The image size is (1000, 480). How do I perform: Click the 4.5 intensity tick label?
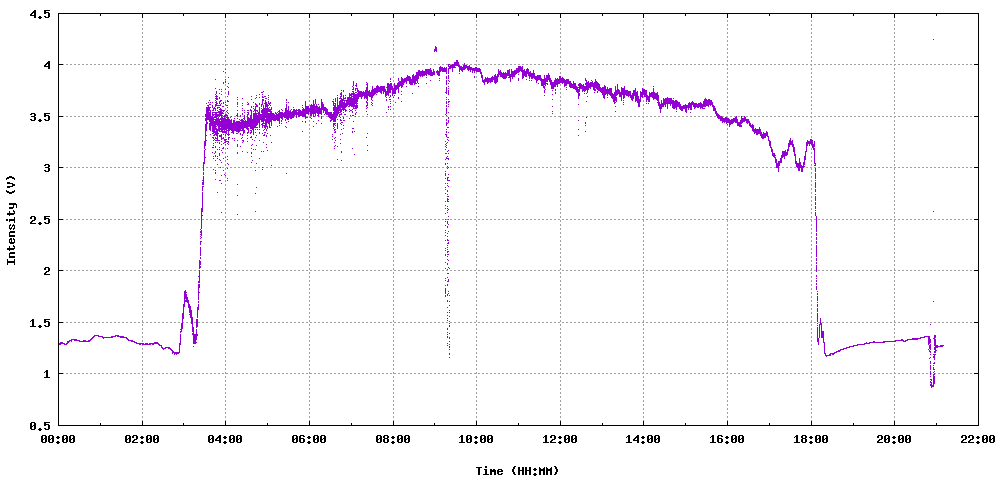[x=40, y=13]
